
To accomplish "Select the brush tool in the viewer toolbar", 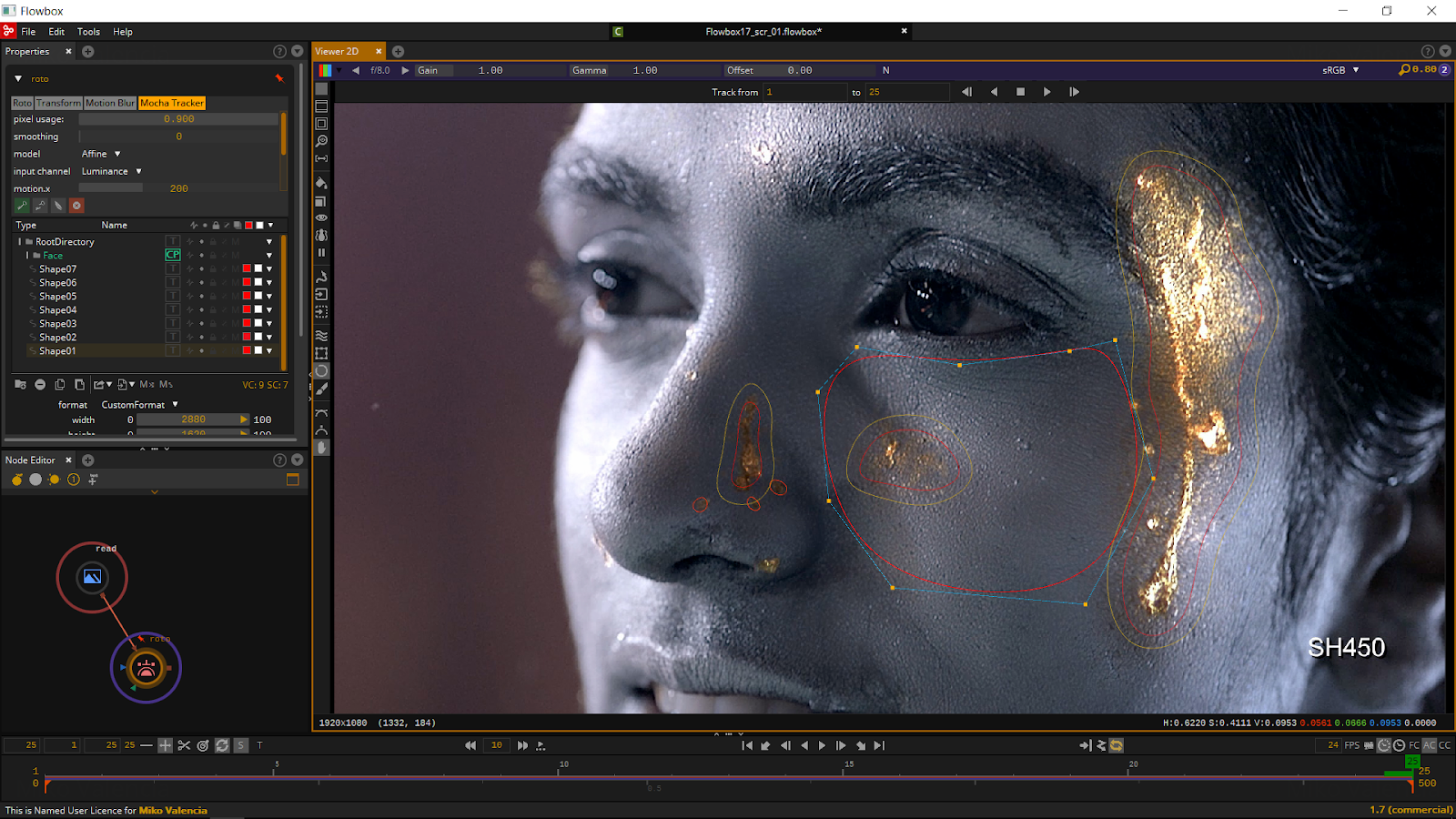I will [x=321, y=389].
